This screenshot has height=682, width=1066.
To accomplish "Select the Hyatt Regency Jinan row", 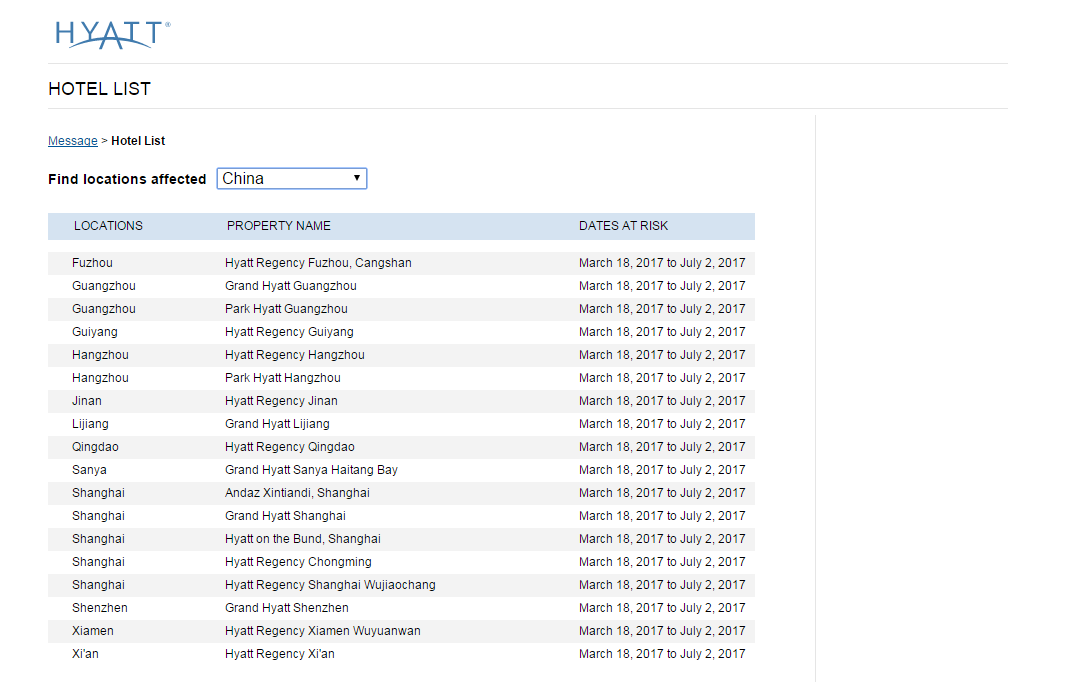I will click(x=281, y=401).
